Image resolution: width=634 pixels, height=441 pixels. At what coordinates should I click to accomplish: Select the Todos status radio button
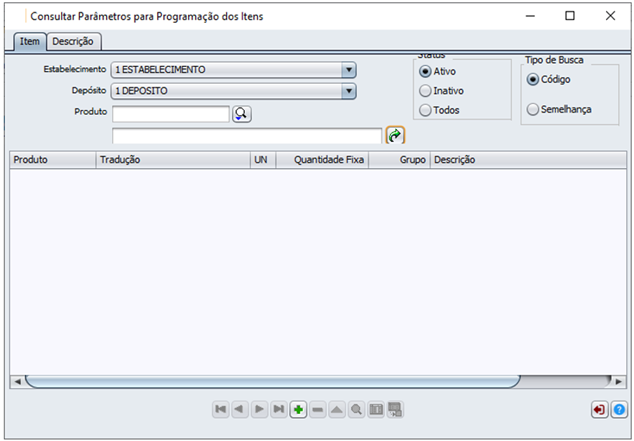(426, 110)
